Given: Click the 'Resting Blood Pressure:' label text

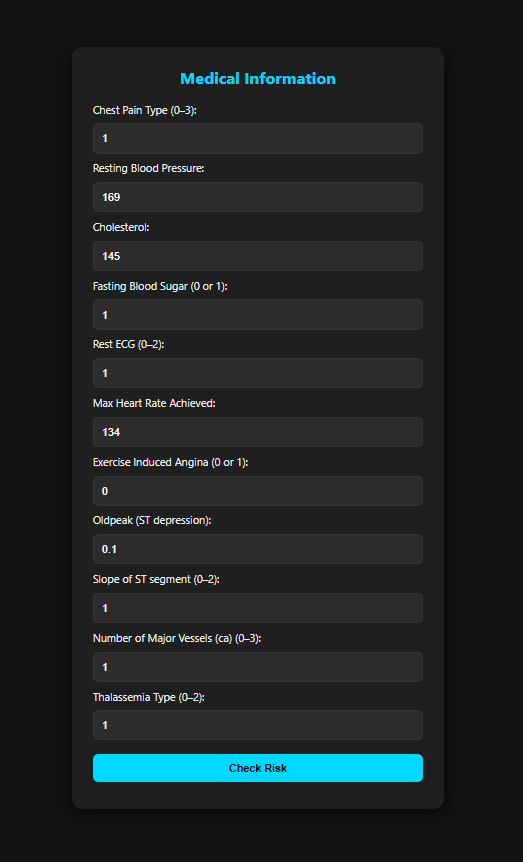Looking at the screenshot, I should [x=148, y=169].
